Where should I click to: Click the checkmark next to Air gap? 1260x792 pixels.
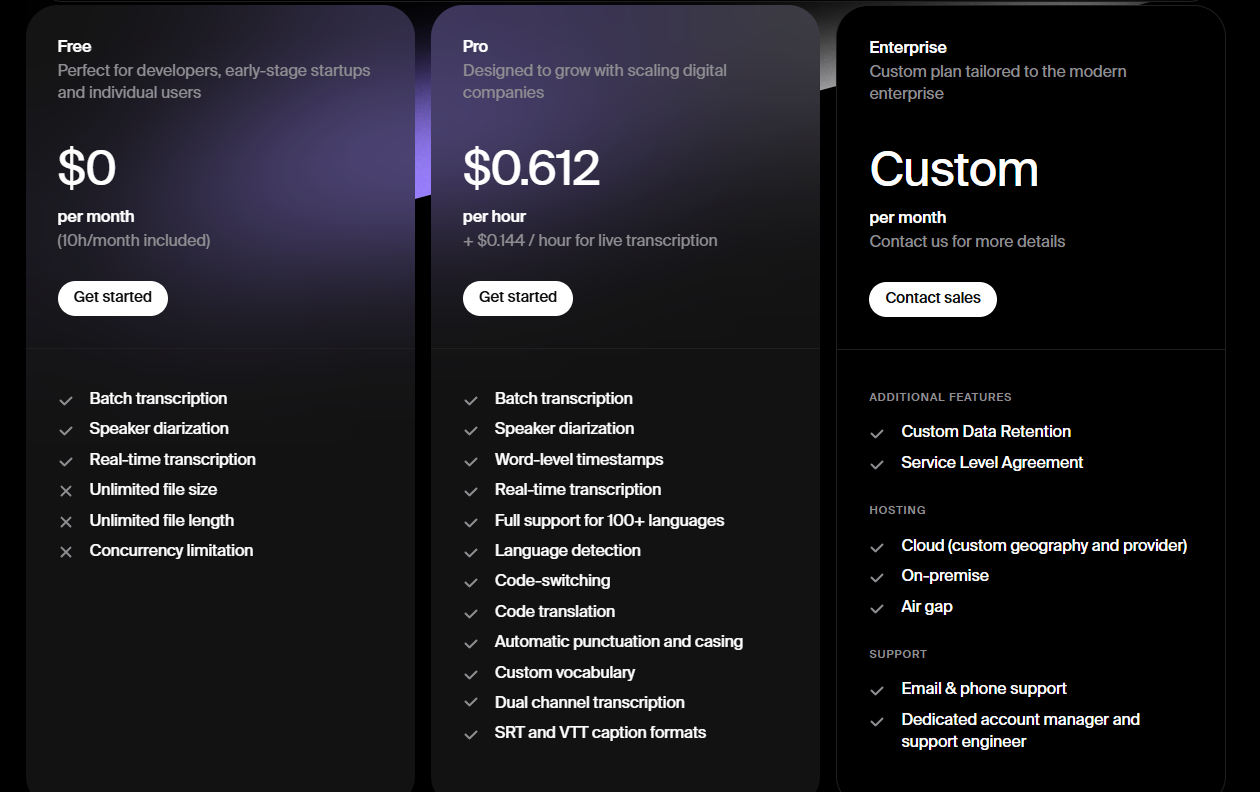(x=877, y=608)
